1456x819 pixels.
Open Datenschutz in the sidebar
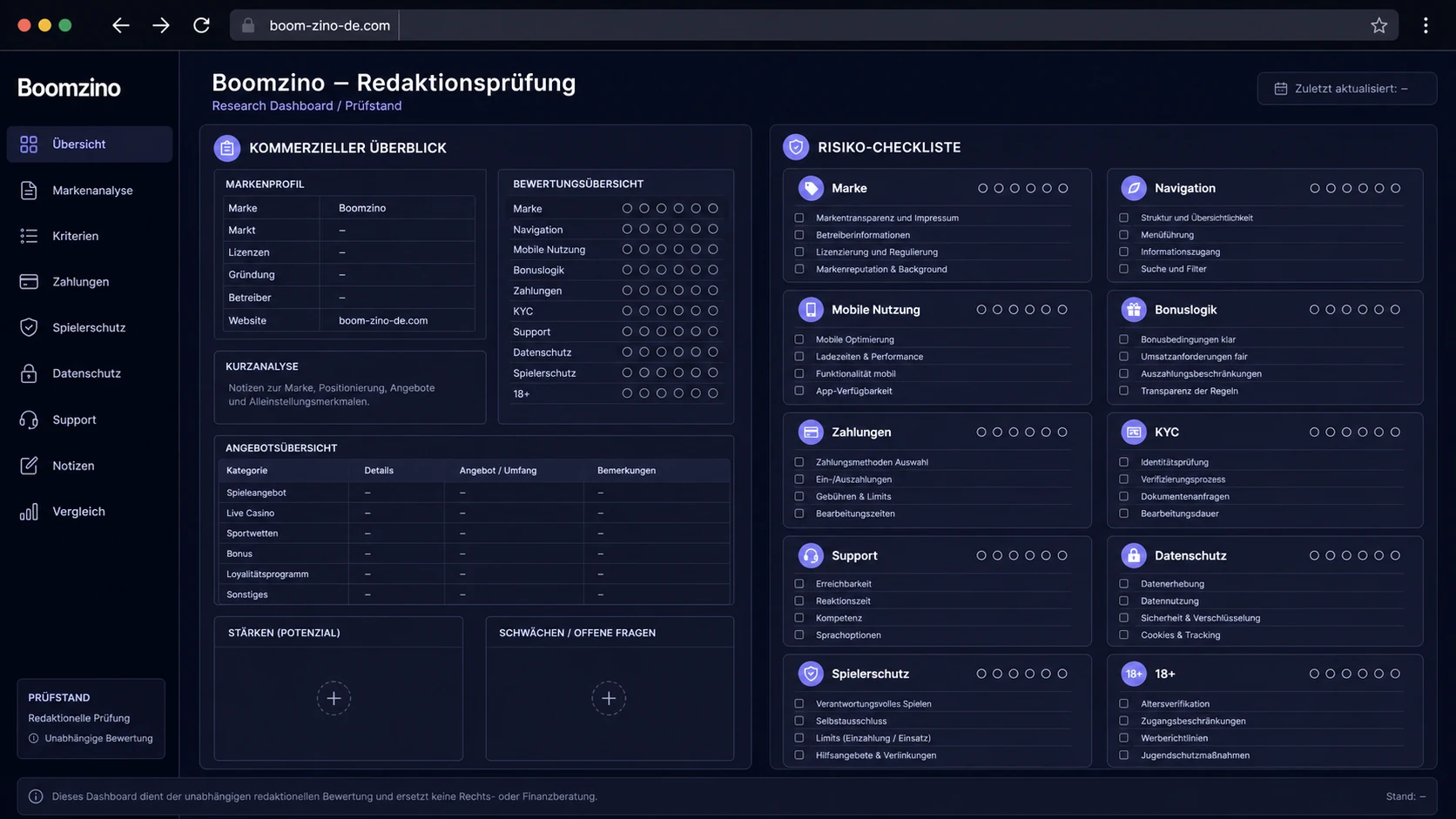pos(90,373)
